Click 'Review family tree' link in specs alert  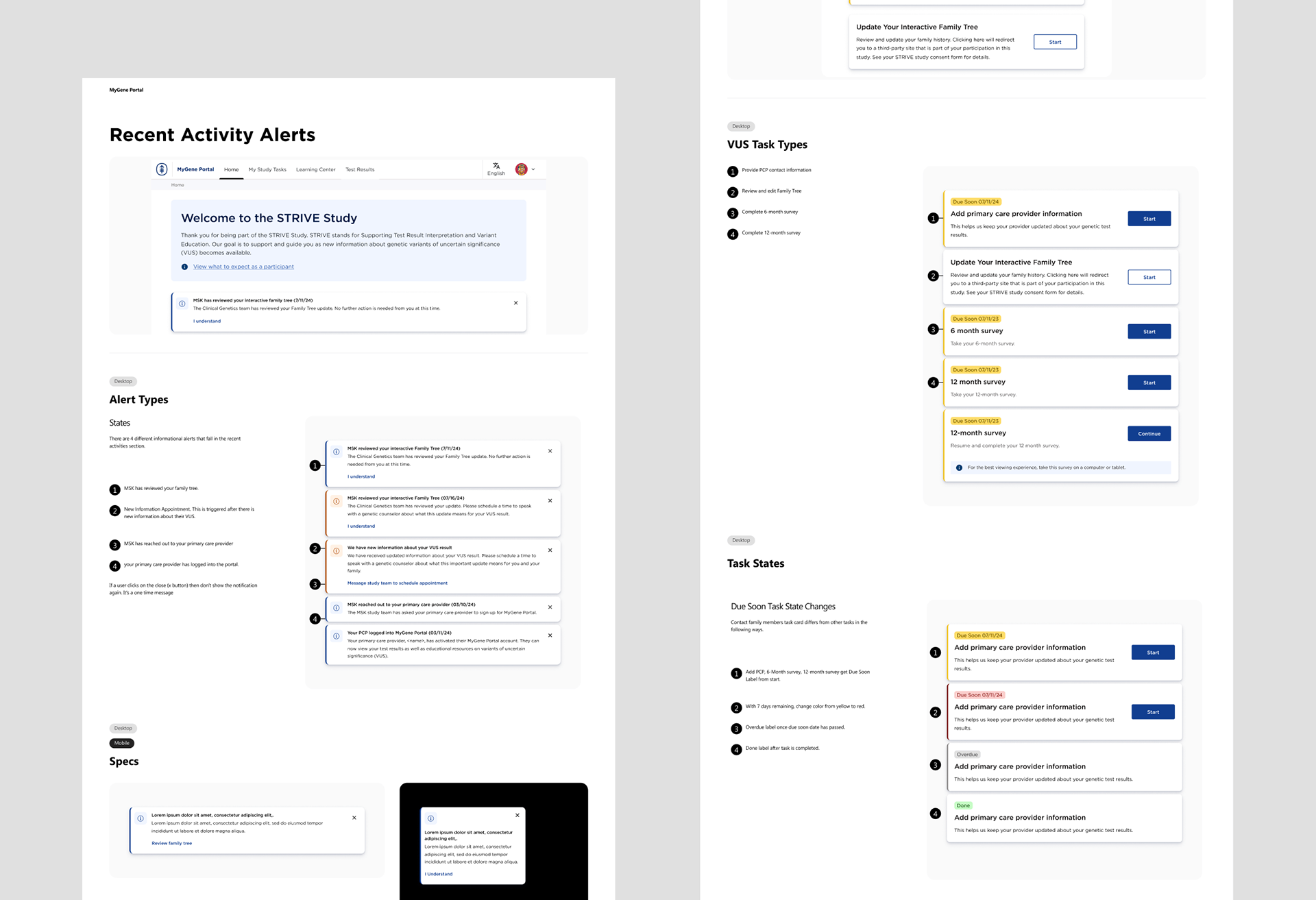point(171,843)
